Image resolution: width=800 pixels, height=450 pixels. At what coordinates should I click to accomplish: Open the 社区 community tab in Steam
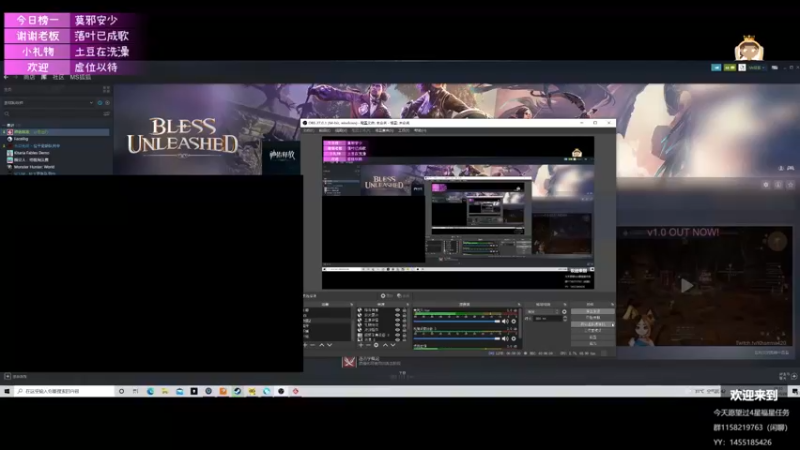click(x=58, y=78)
